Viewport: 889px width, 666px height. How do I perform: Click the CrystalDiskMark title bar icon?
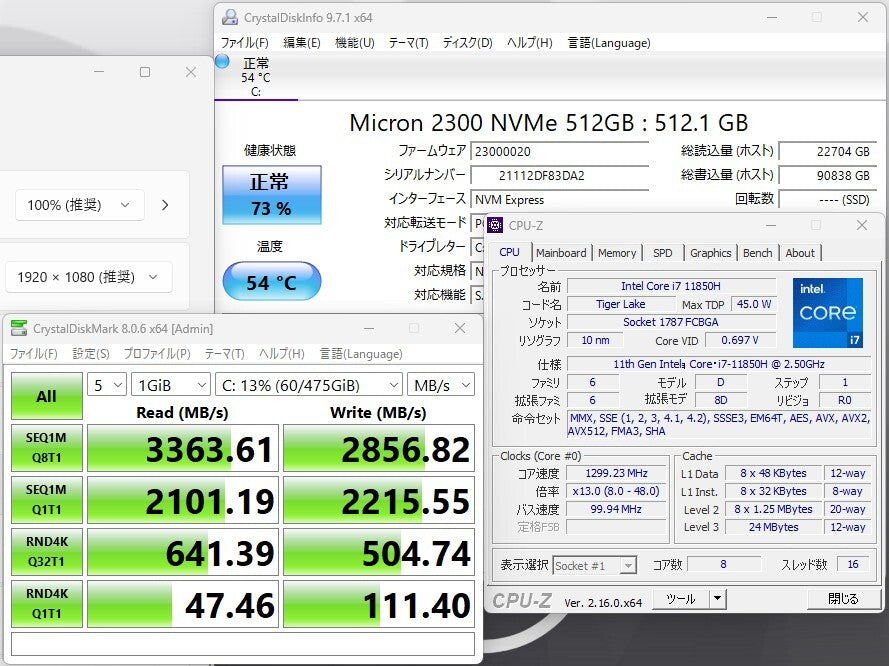[19, 328]
